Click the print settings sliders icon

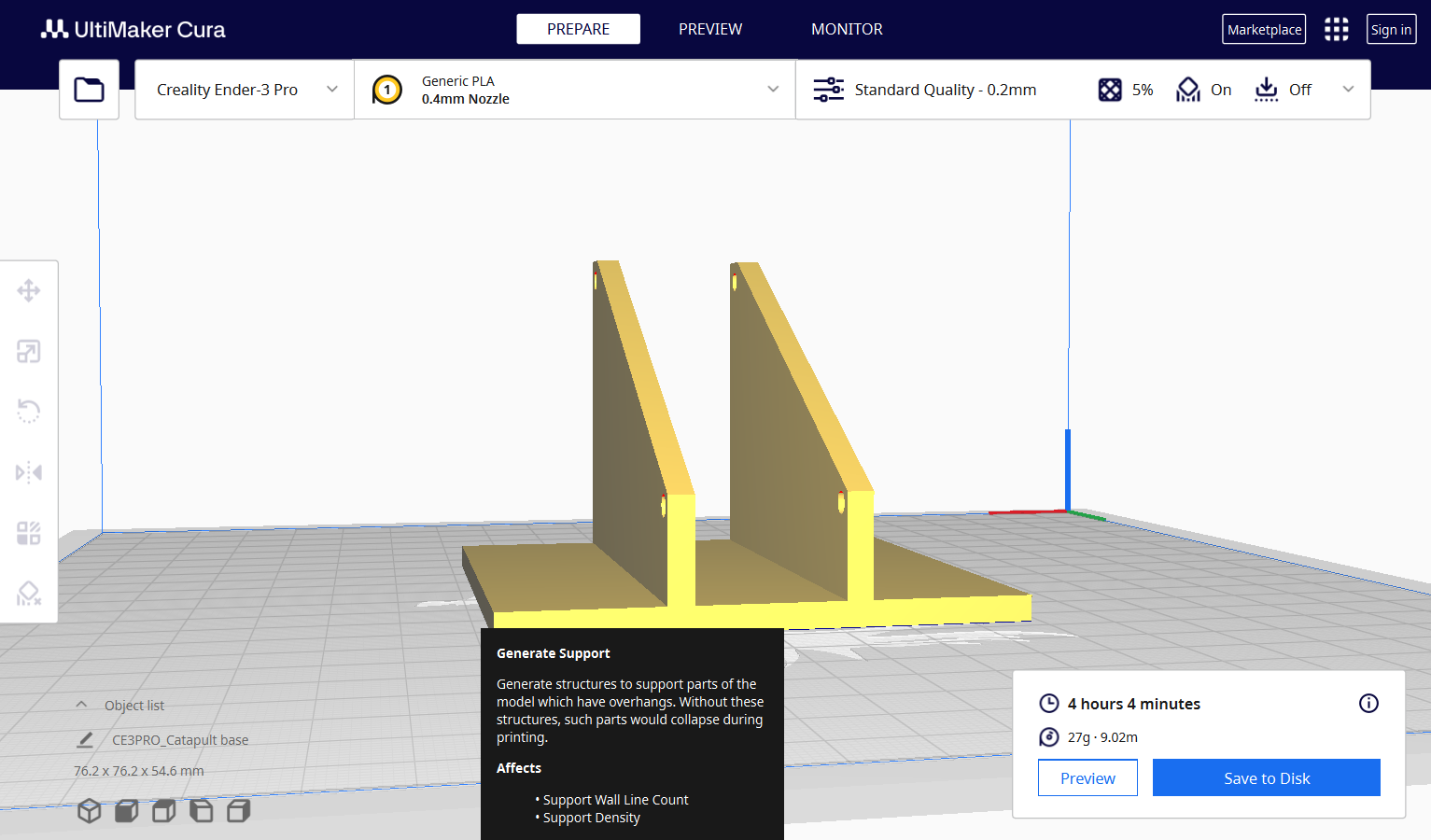coord(828,90)
